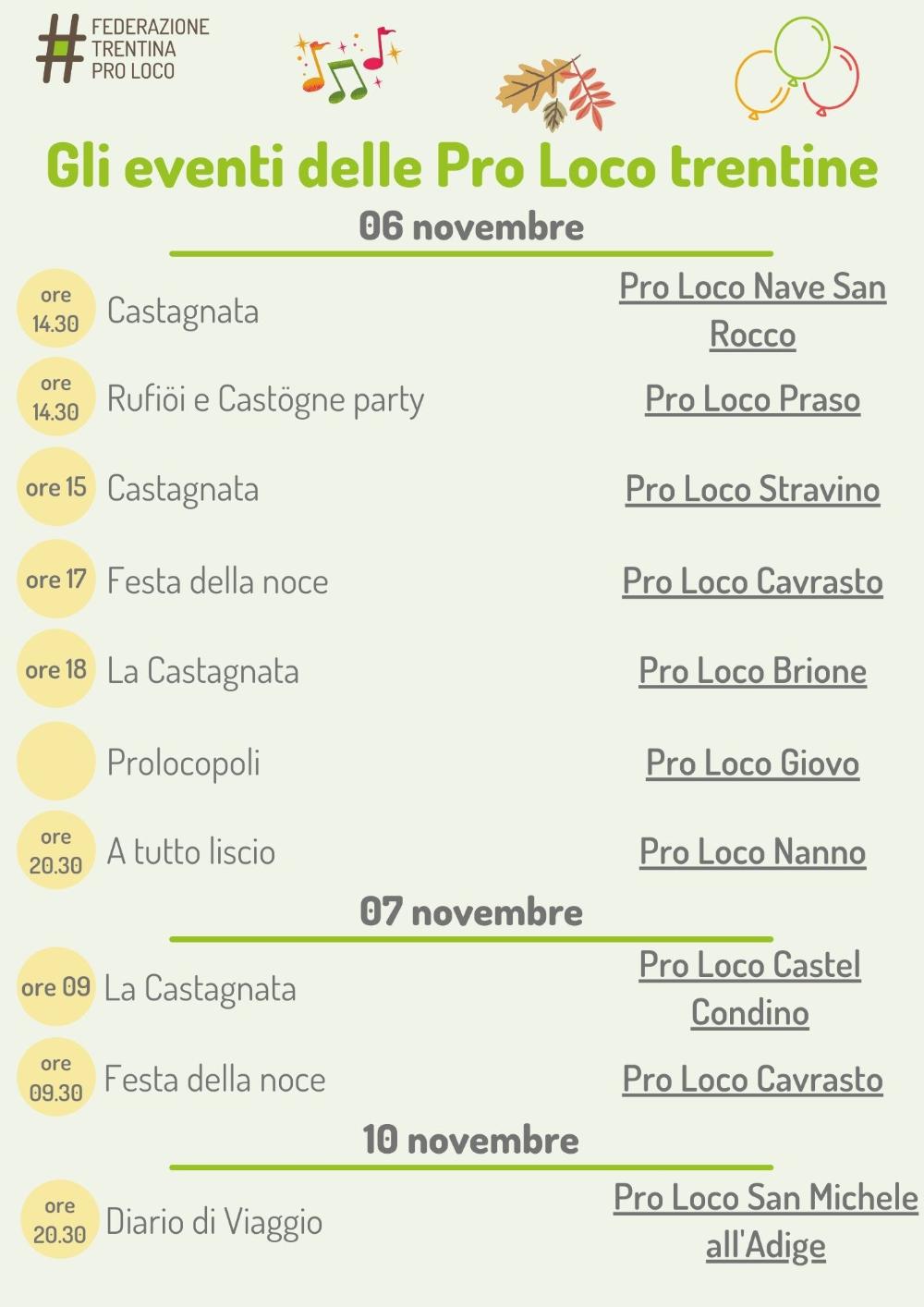924x1307 pixels.
Task: Open the Pro Loco Castel Condino link
Action: coord(749,989)
